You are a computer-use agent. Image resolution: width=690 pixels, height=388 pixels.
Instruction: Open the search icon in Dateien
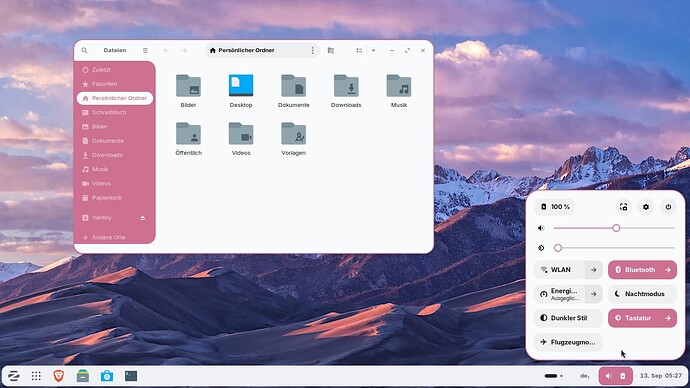click(x=84, y=51)
